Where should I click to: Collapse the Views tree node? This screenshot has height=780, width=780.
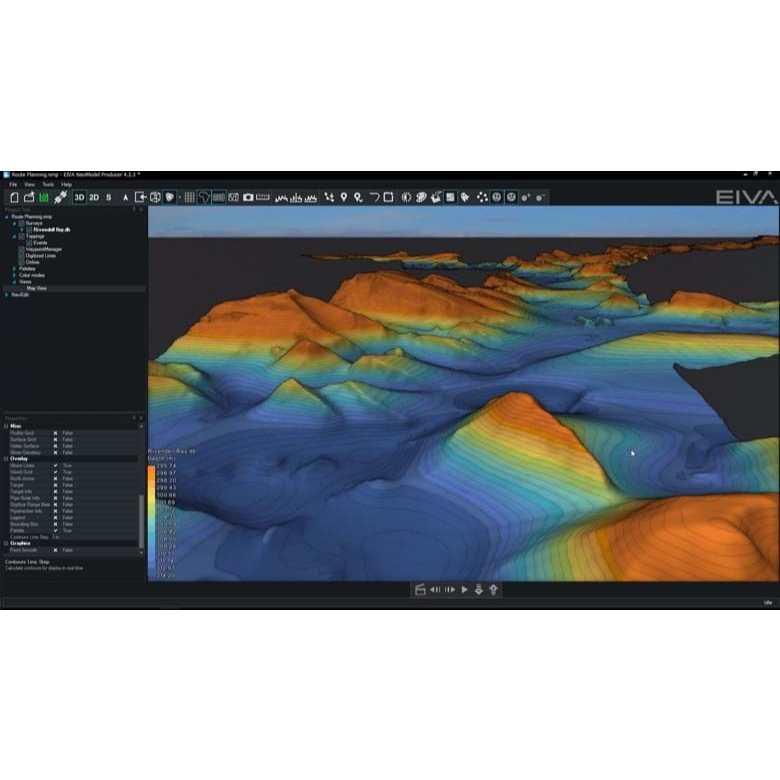click(14, 282)
